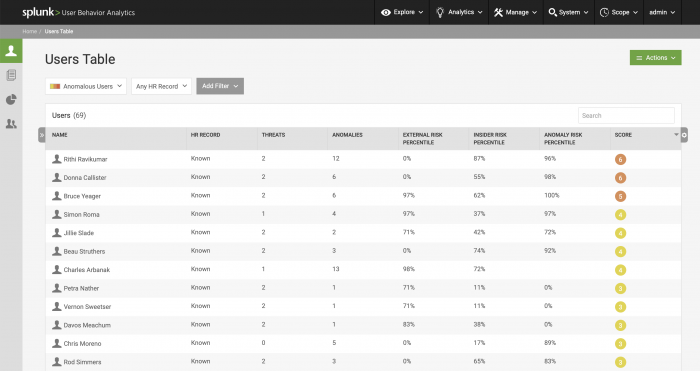The height and width of the screenshot is (371, 700).
Task: Open the Explore menu
Action: coord(402,13)
